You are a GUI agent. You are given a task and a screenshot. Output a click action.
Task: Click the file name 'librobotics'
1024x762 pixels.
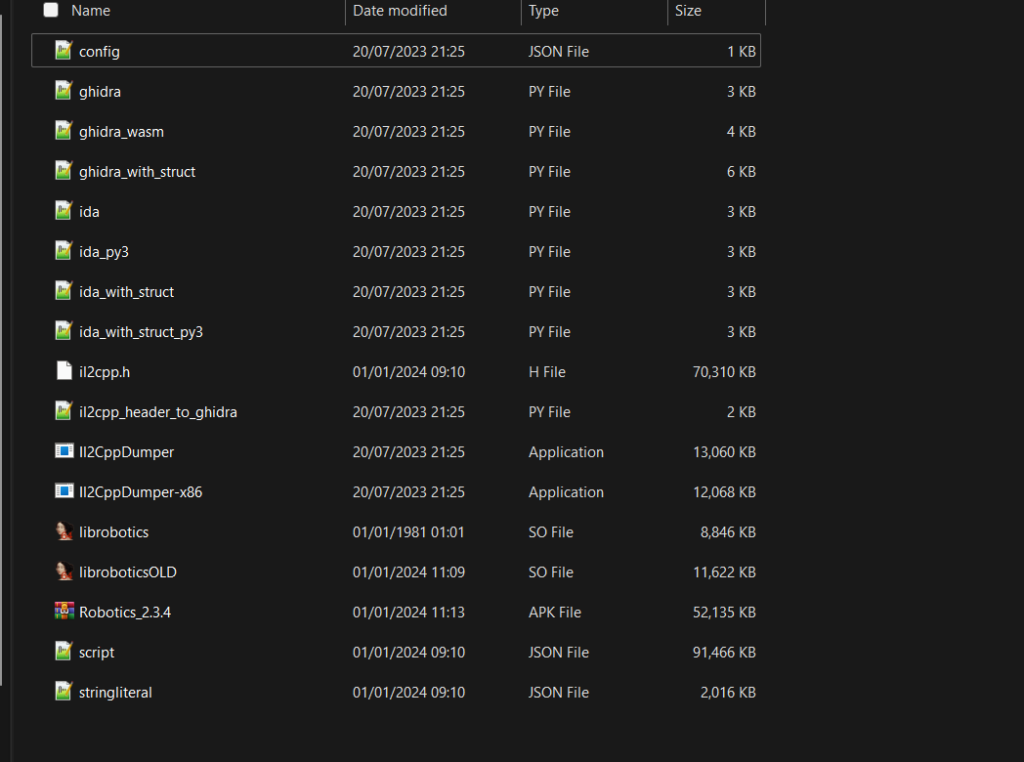click(x=114, y=532)
